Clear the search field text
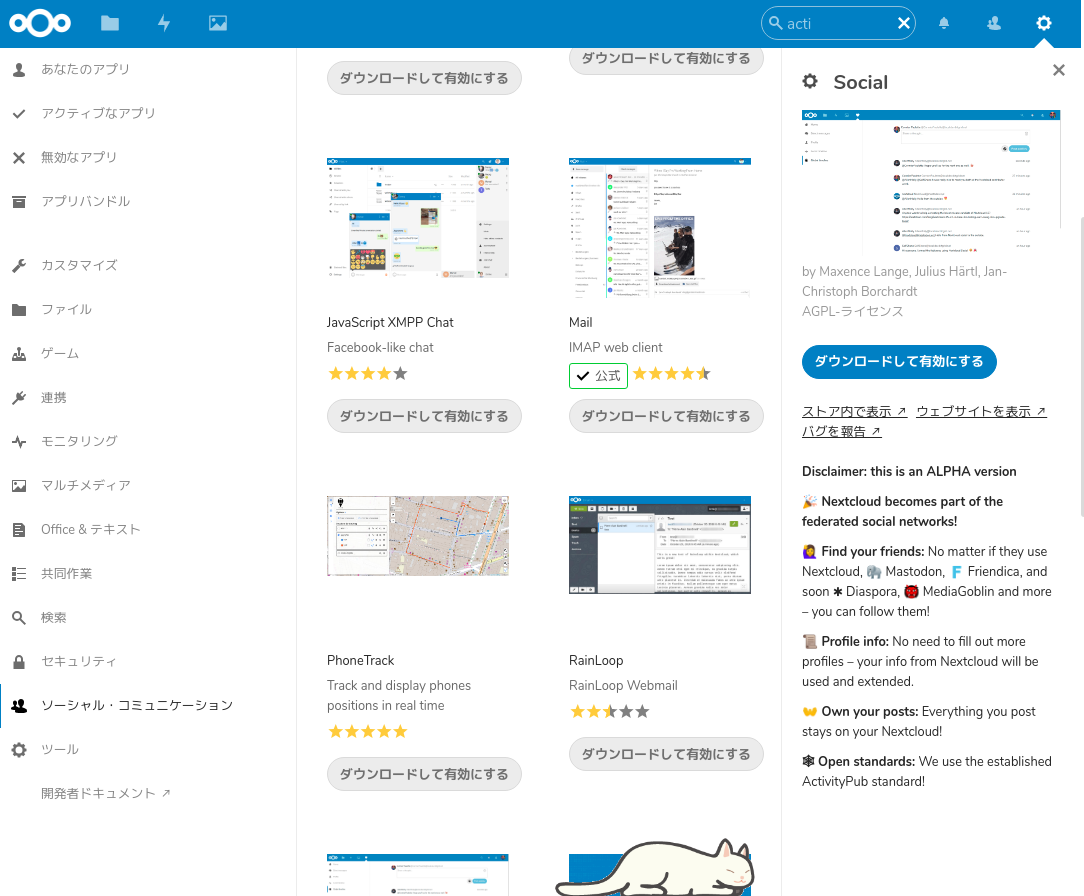Image resolution: width=1084 pixels, height=896 pixels. (904, 24)
